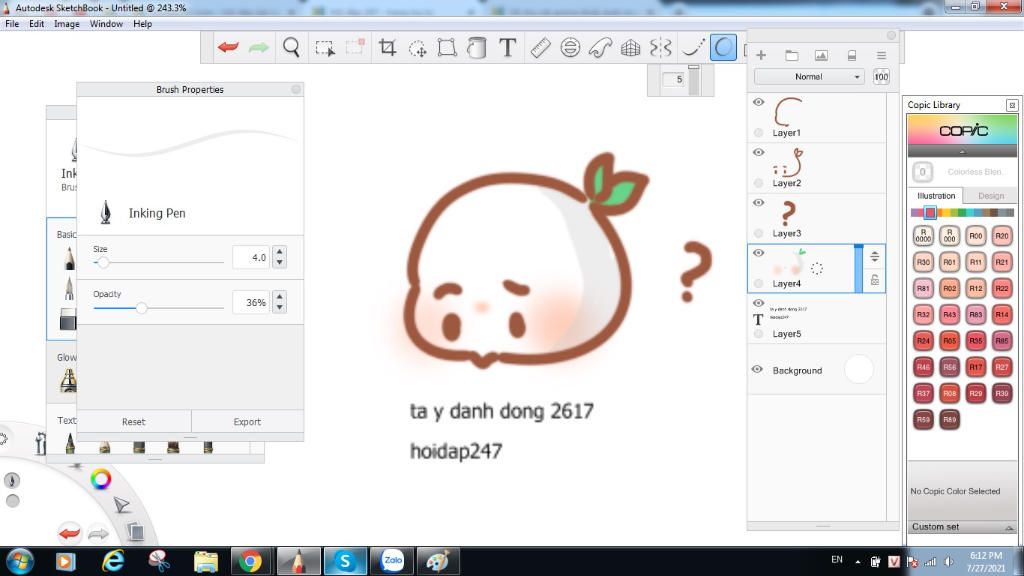Hide Layer3 using its eye icon
This screenshot has width=1024, height=576.
(x=758, y=202)
